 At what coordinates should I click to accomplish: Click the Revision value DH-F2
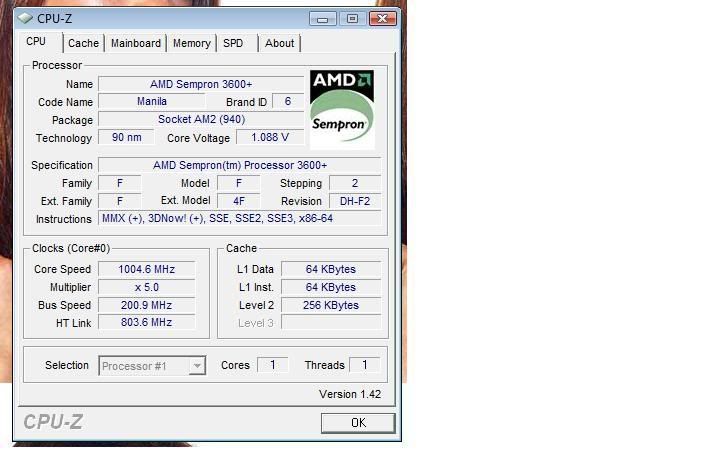(x=355, y=201)
